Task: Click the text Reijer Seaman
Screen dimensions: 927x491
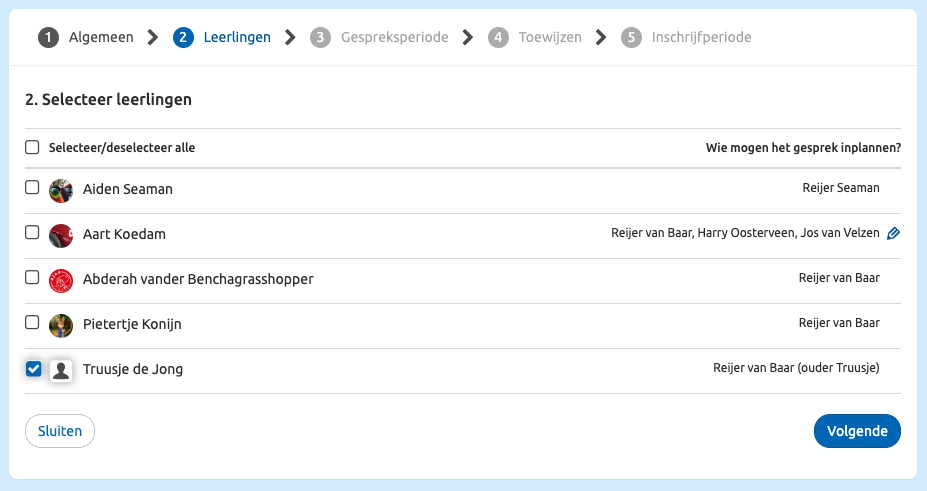Action: click(x=841, y=188)
